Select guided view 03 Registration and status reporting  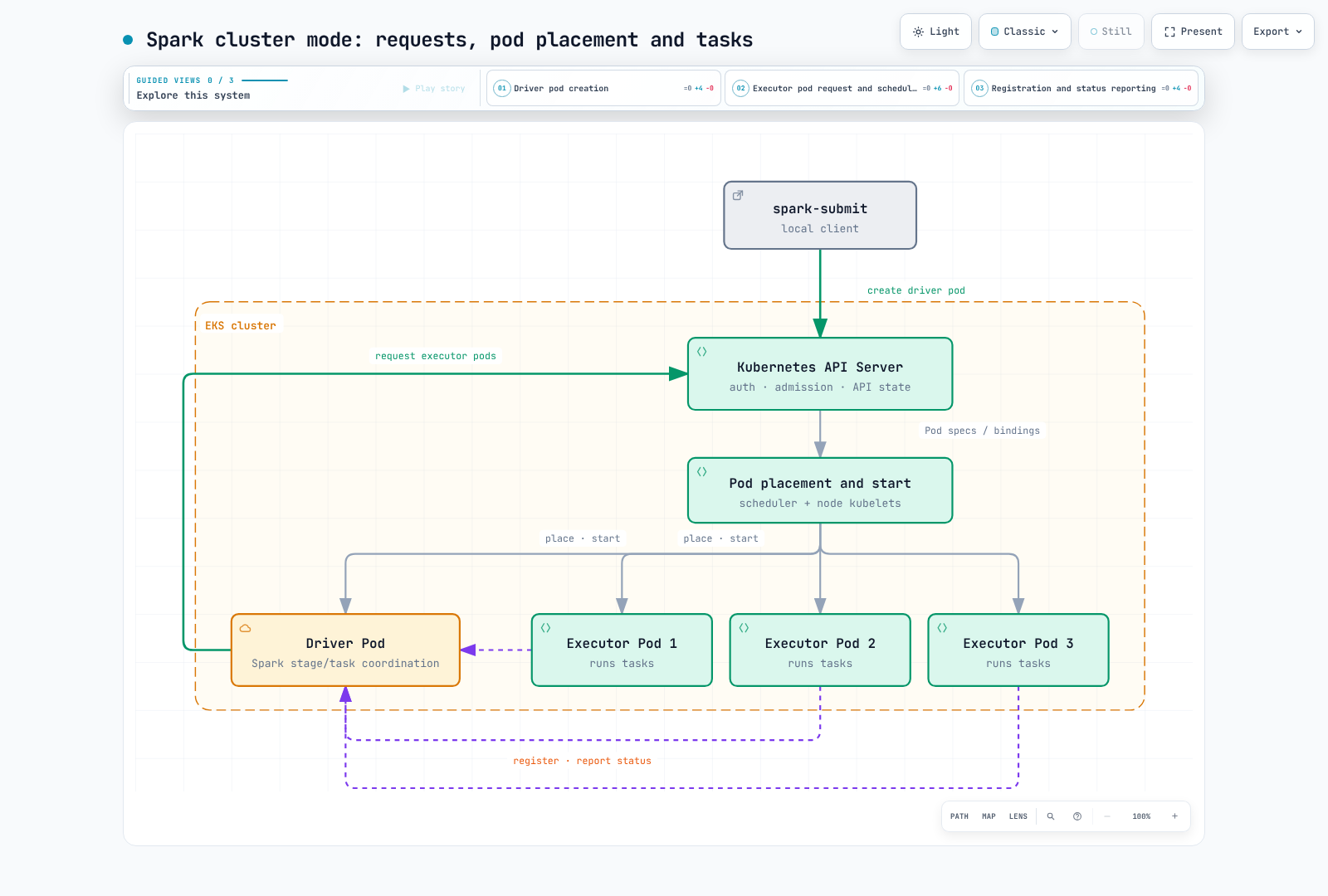point(1081,88)
